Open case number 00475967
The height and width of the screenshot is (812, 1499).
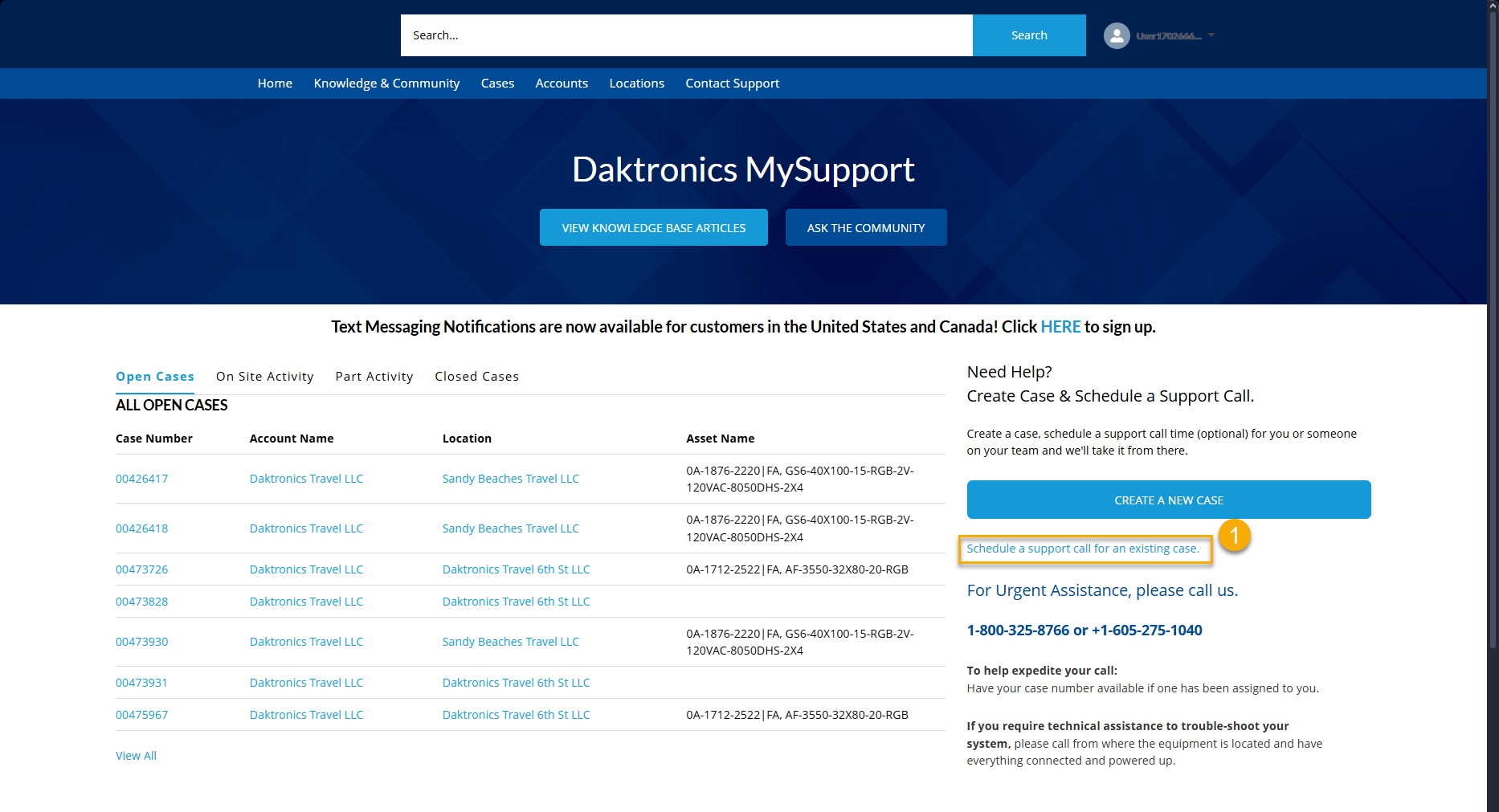(x=142, y=715)
